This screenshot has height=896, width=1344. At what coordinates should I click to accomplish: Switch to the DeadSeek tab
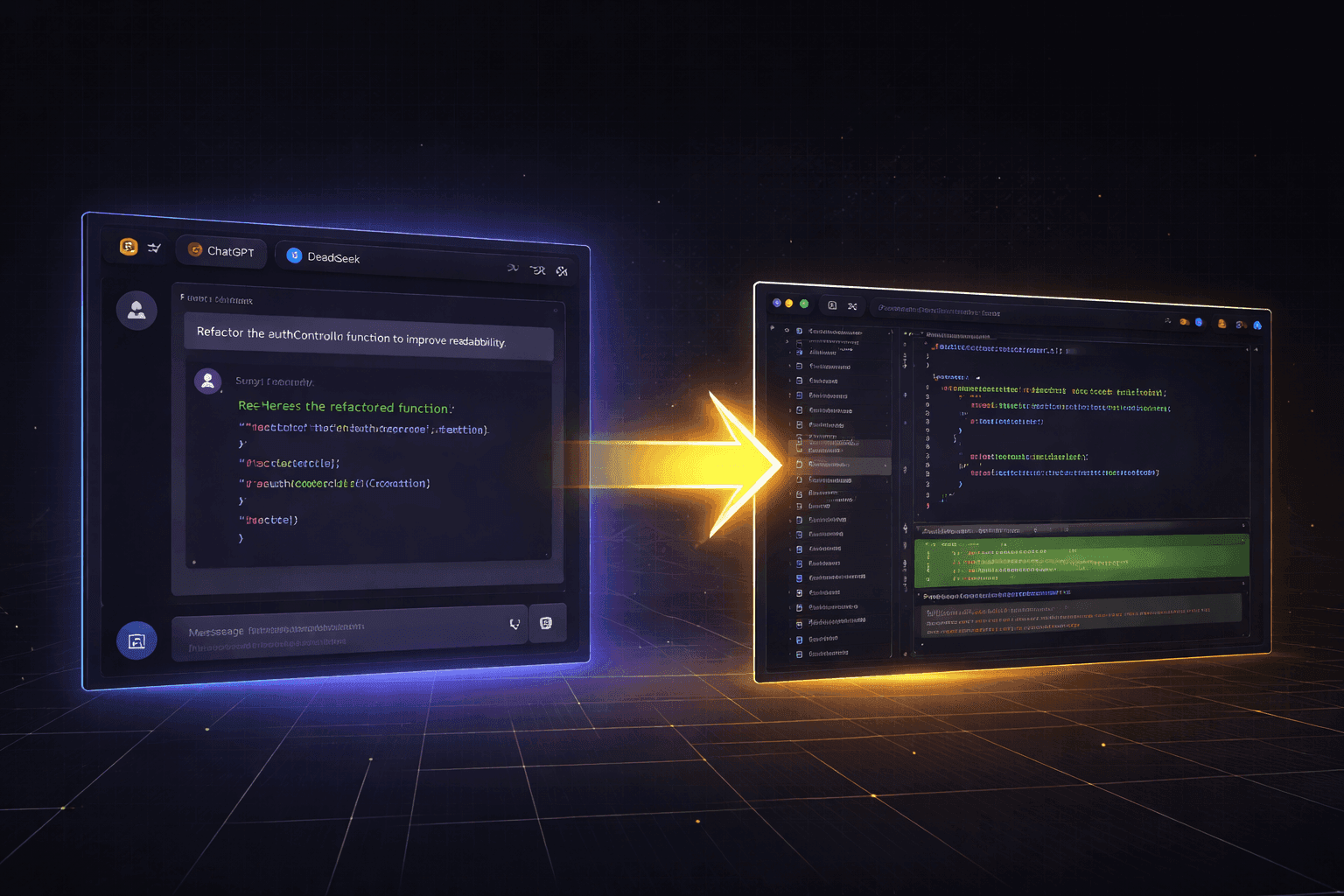pos(324,256)
